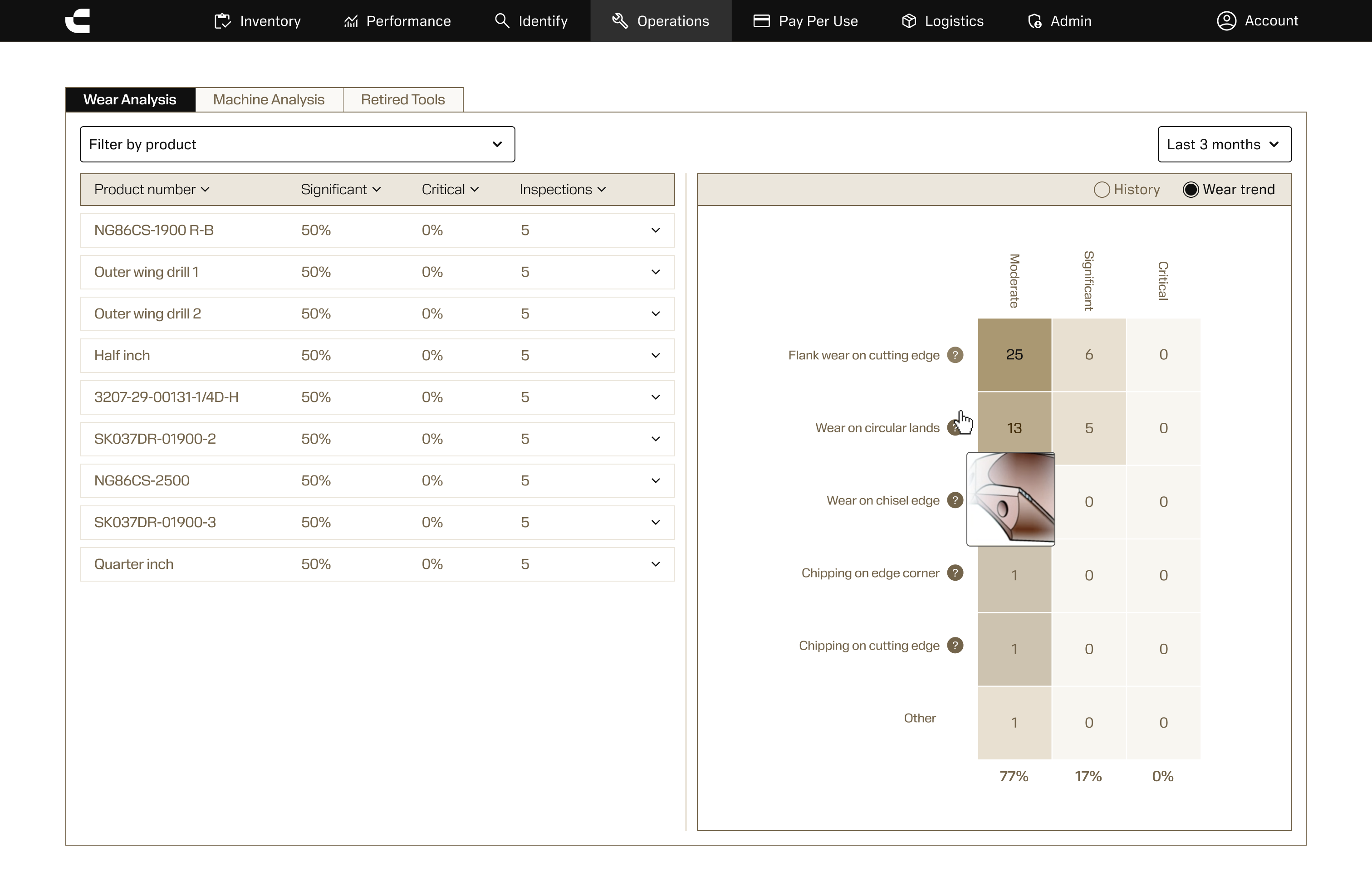
Task: Click help icon for Chipping on cutting edge
Action: point(955,646)
